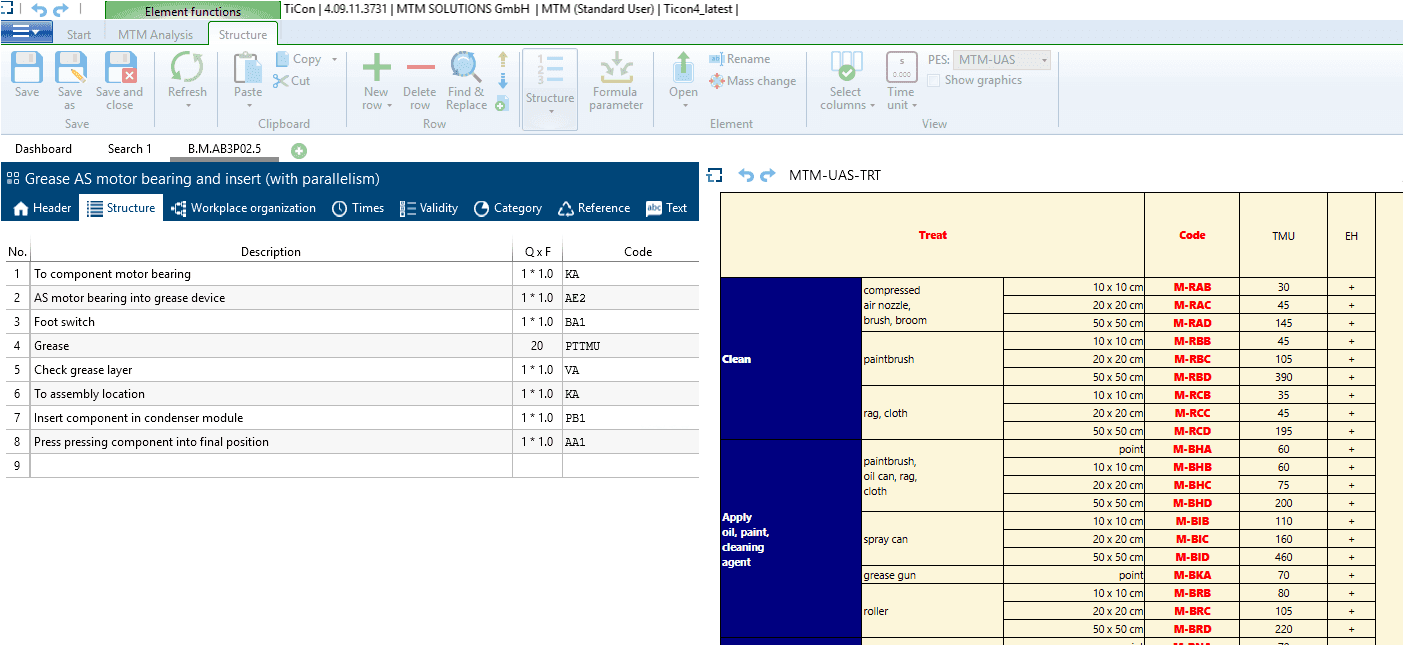Click the Formula parameter icon
Viewport: 1403px width, 645px height.
(x=616, y=70)
